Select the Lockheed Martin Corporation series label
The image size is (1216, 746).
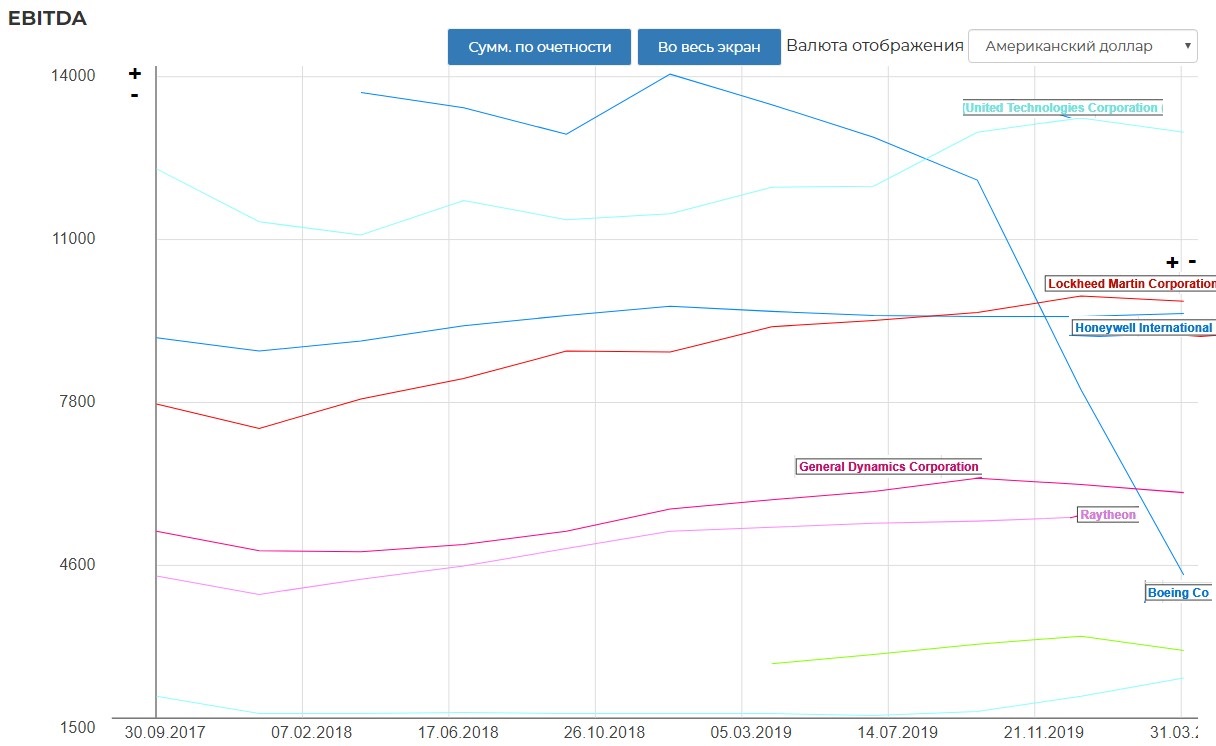pyautogui.click(x=1130, y=284)
